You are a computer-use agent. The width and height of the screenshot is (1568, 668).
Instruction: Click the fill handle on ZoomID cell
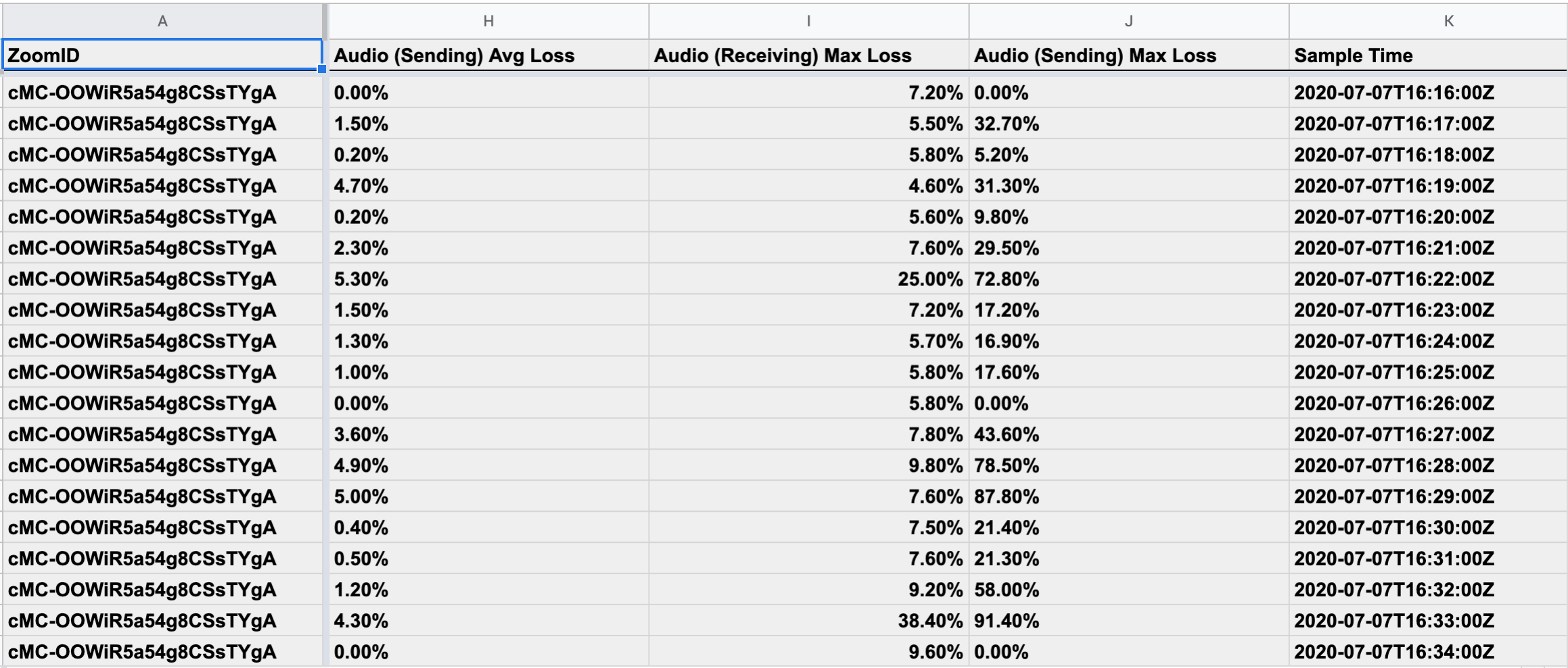click(322, 69)
